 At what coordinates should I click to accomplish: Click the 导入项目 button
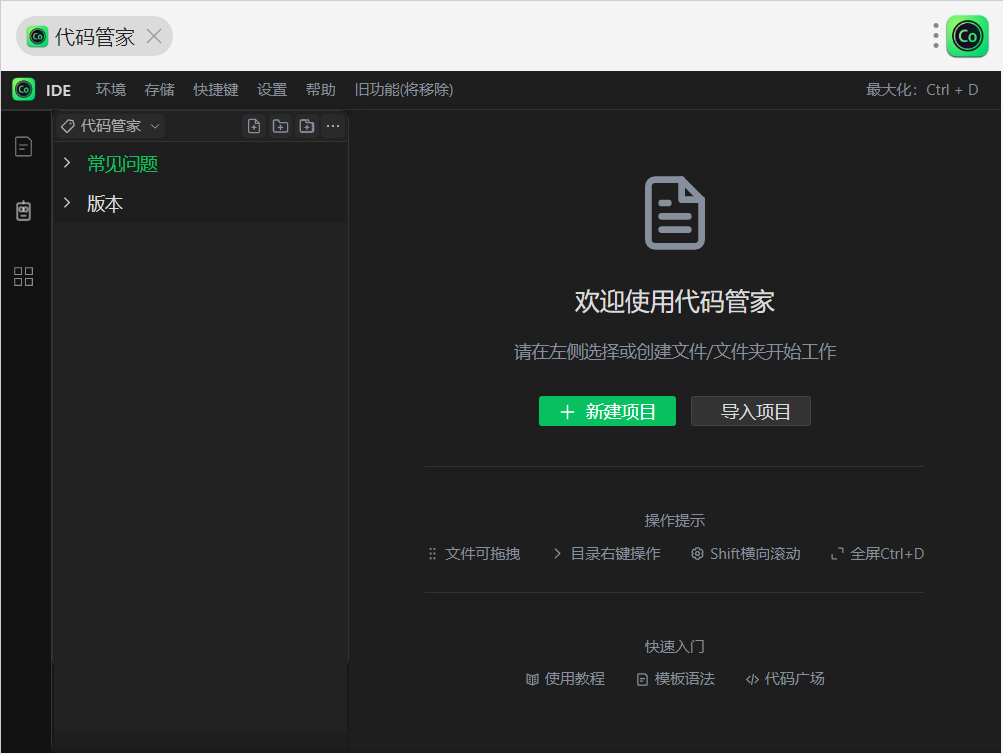click(x=750, y=412)
